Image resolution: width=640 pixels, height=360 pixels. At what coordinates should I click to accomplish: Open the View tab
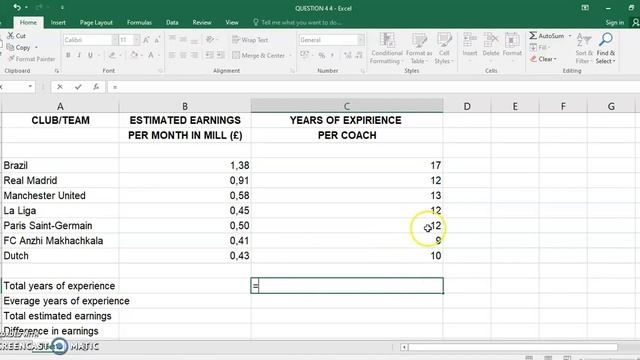[232, 22]
